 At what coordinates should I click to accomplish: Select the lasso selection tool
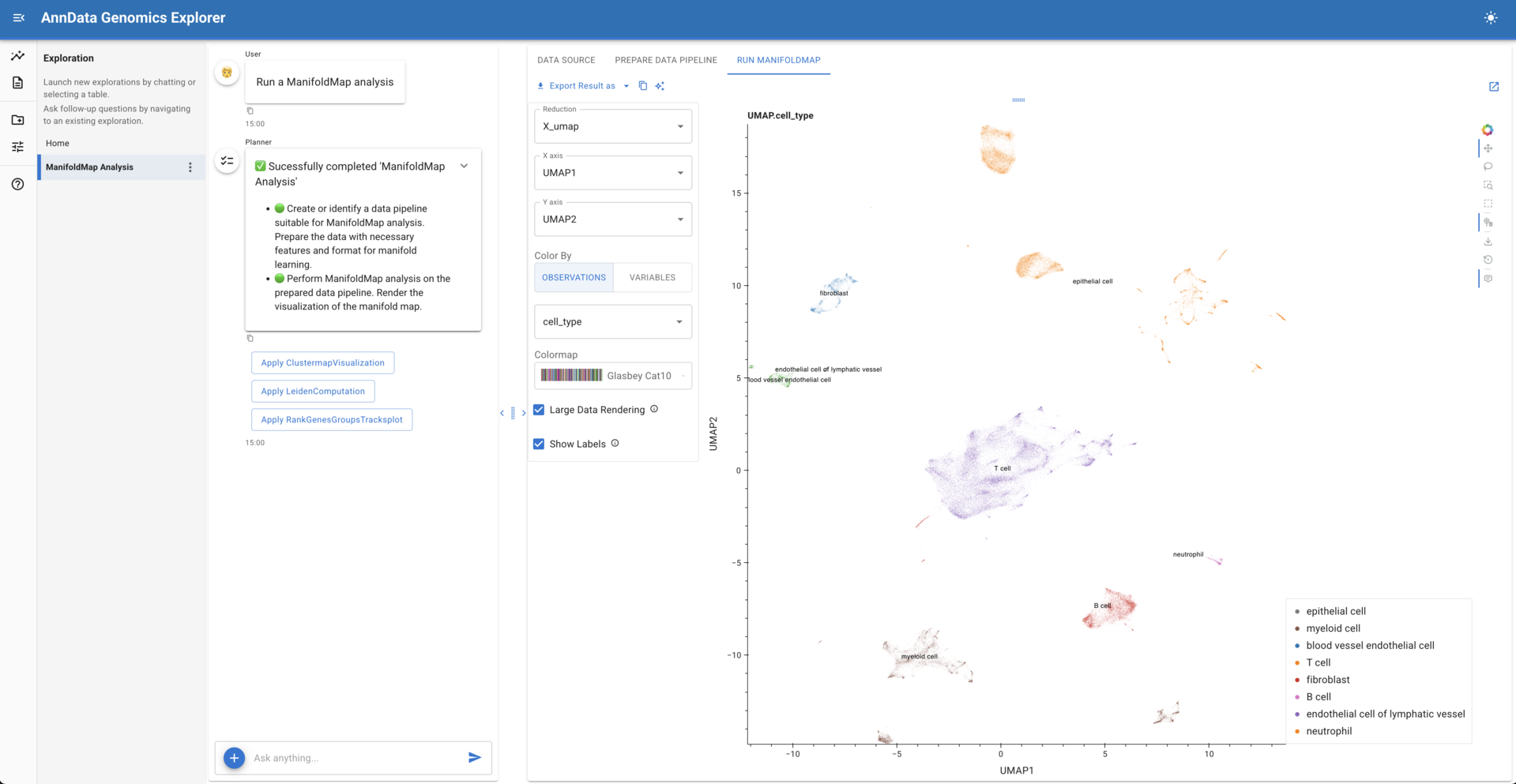[1488, 167]
